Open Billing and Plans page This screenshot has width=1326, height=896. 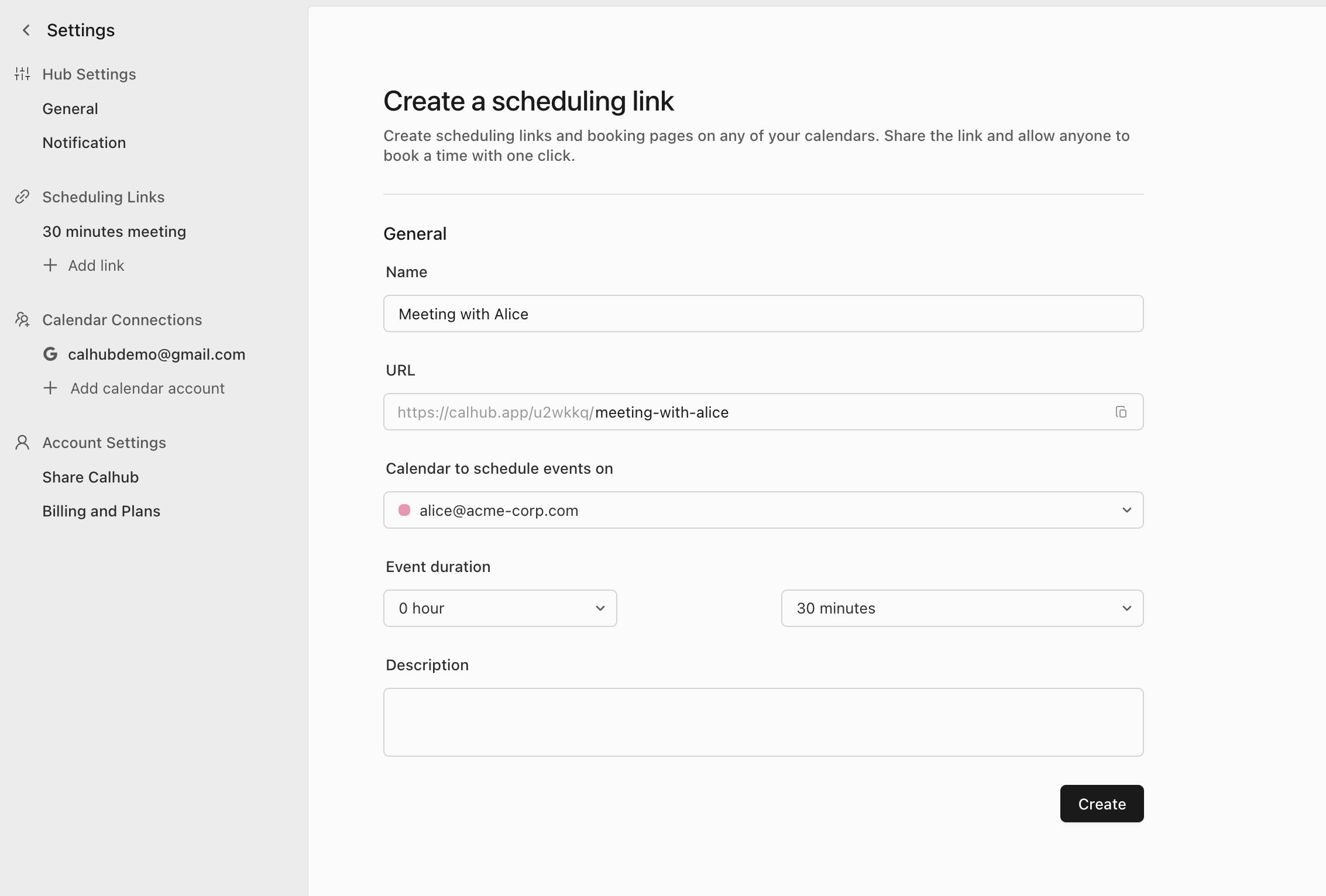[101, 511]
